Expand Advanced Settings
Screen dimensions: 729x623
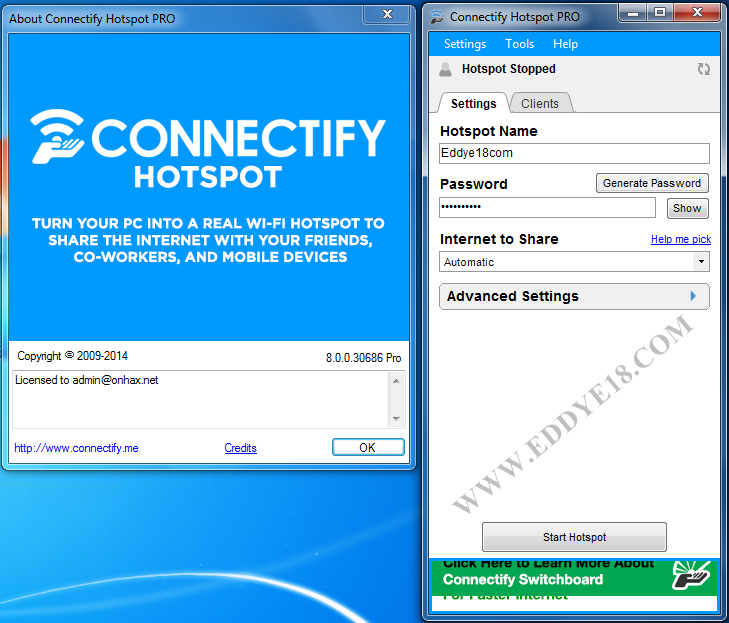pos(574,297)
